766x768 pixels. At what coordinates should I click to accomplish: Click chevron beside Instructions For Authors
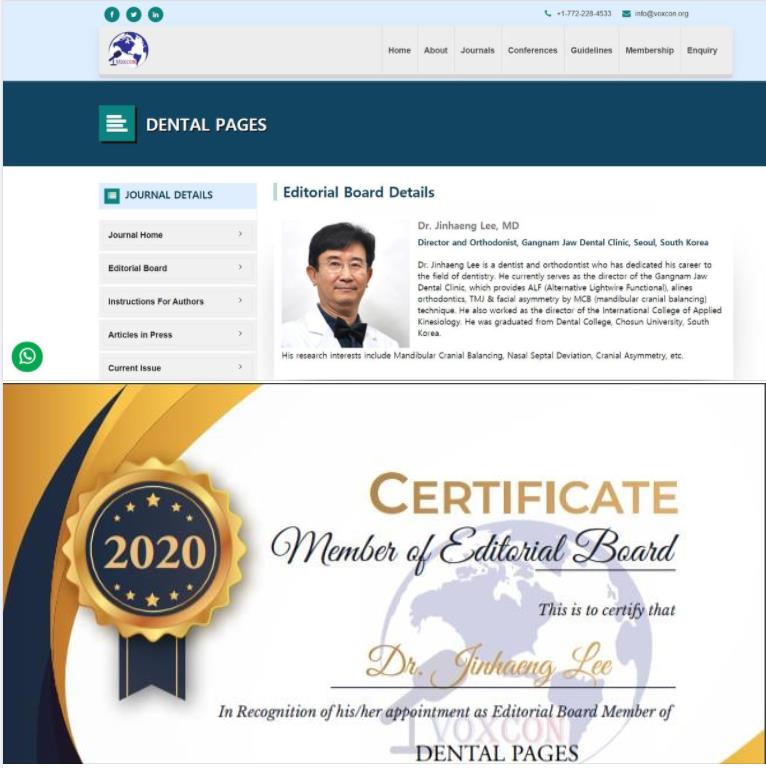240,300
